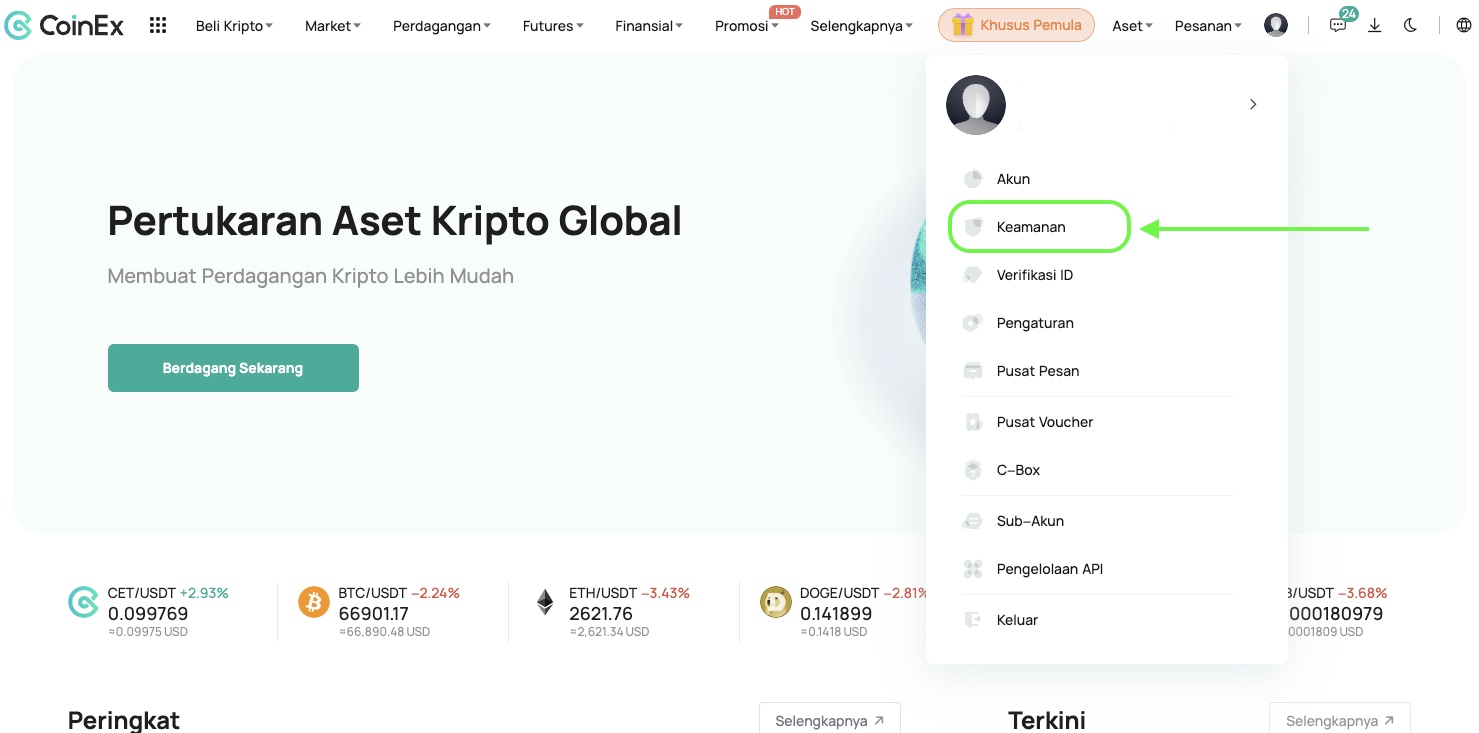Open the Aset dropdown
The height and width of the screenshot is (733, 1479).
coord(1132,26)
